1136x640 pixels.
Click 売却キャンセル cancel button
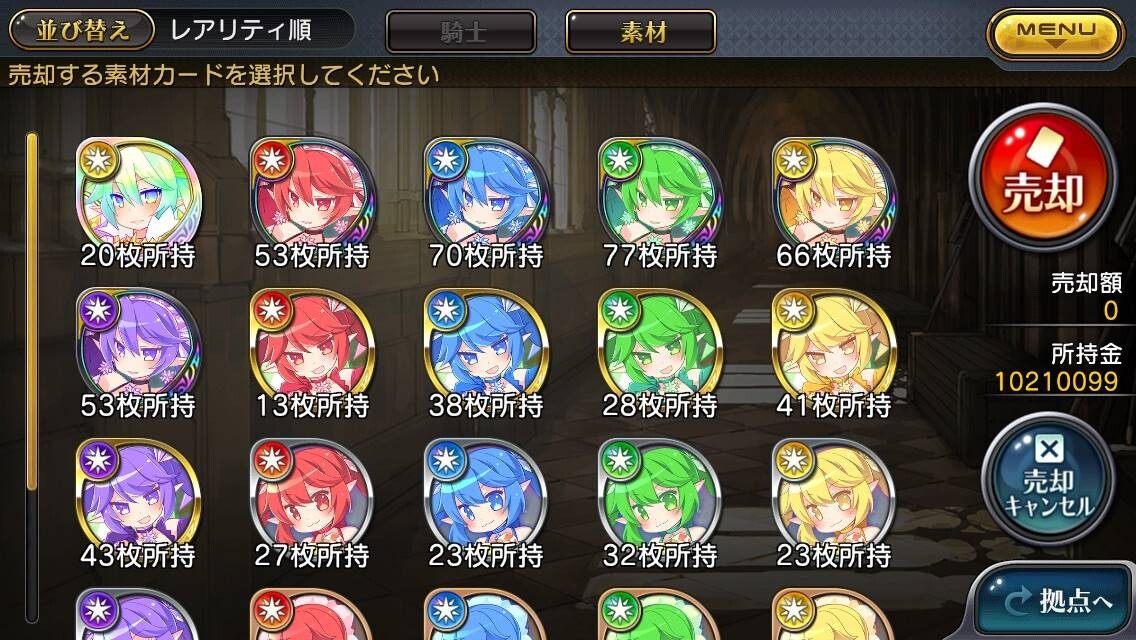coord(1048,479)
